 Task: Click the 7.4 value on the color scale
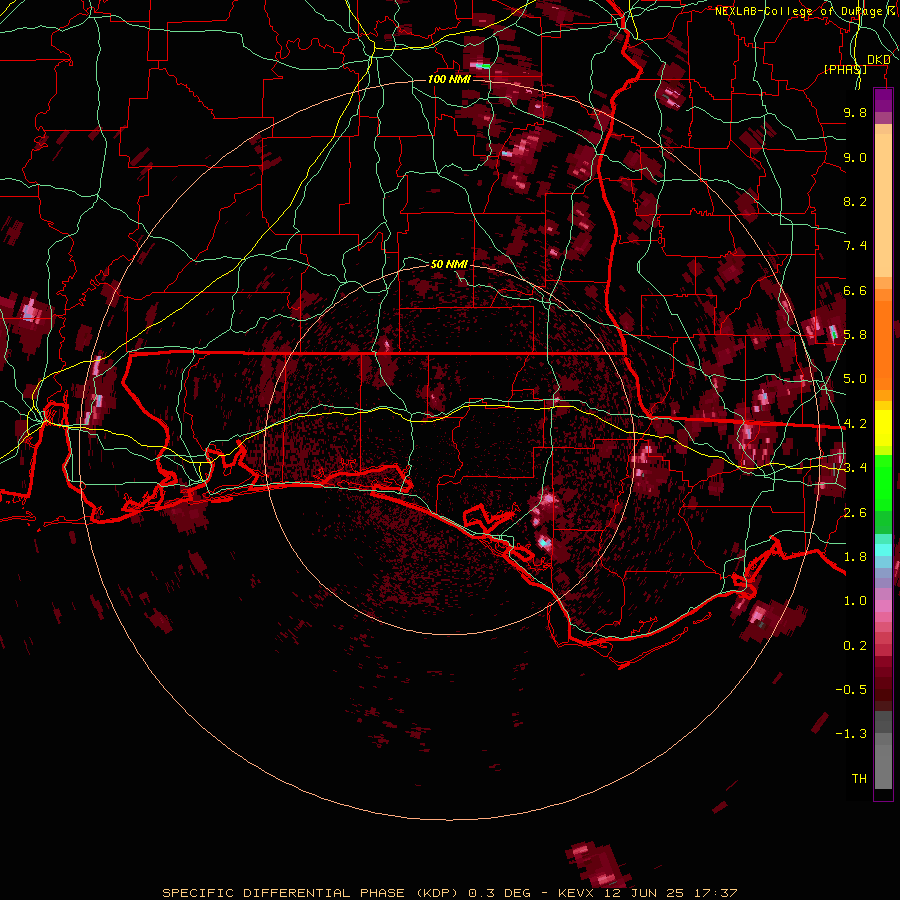coord(855,246)
